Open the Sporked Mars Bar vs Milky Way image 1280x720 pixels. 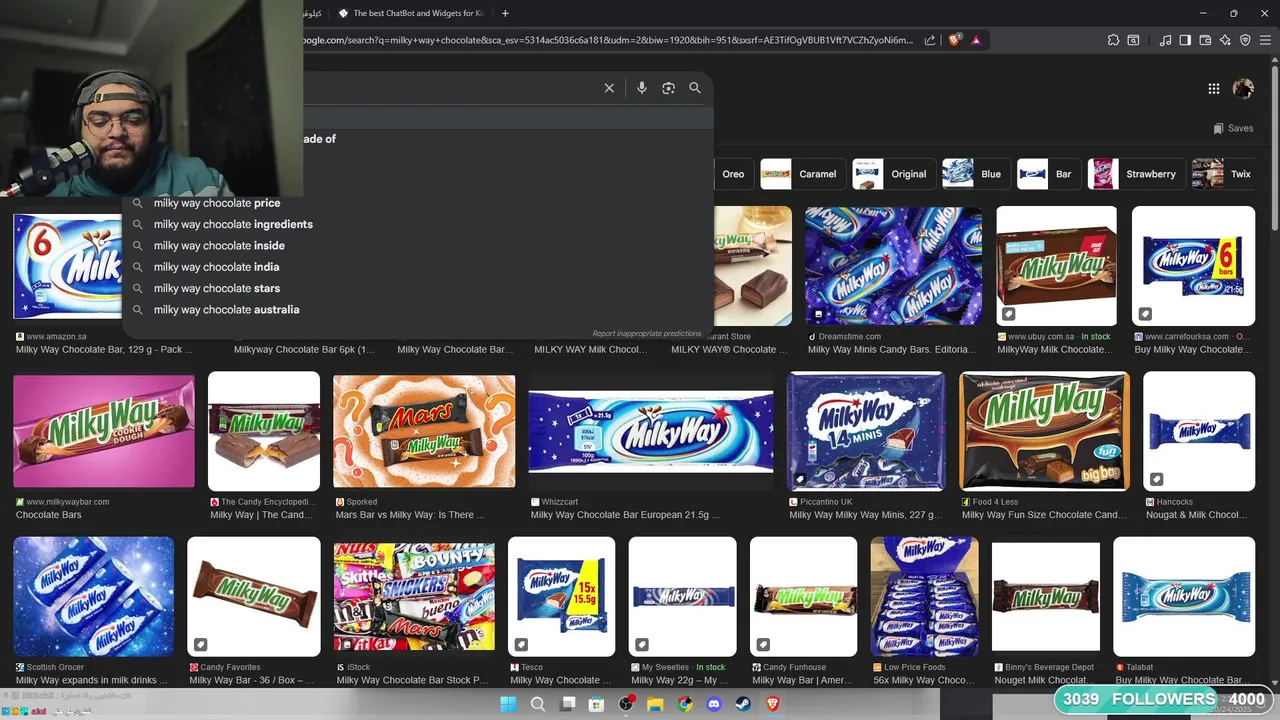[x=424, y=431]
